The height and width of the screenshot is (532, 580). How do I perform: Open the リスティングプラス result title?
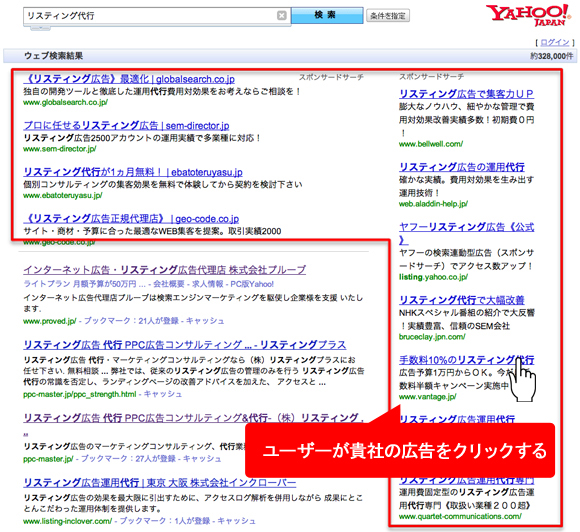[x=185, y=345]
